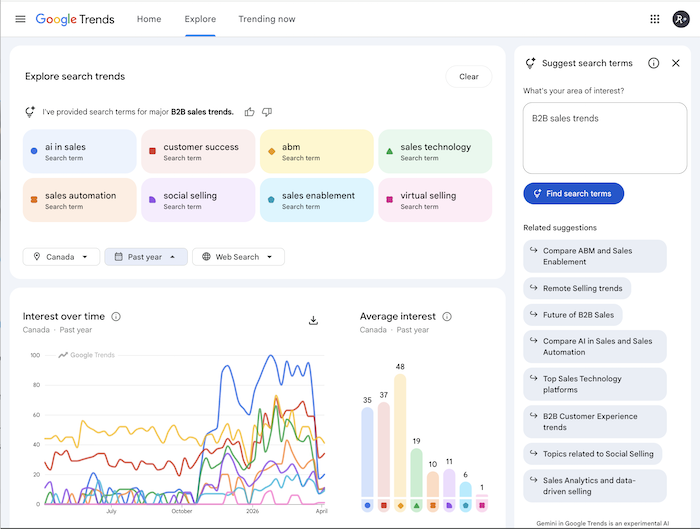Select the 'ai in sales' search term chip
Viewport: 700px width, 529px height.
tap(79, 151)
